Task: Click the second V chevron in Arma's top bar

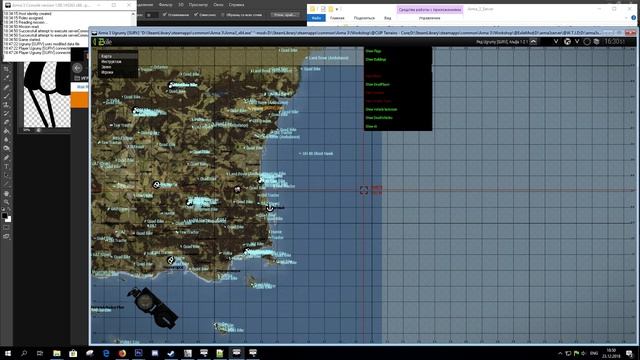Action: tap(577, 42)
